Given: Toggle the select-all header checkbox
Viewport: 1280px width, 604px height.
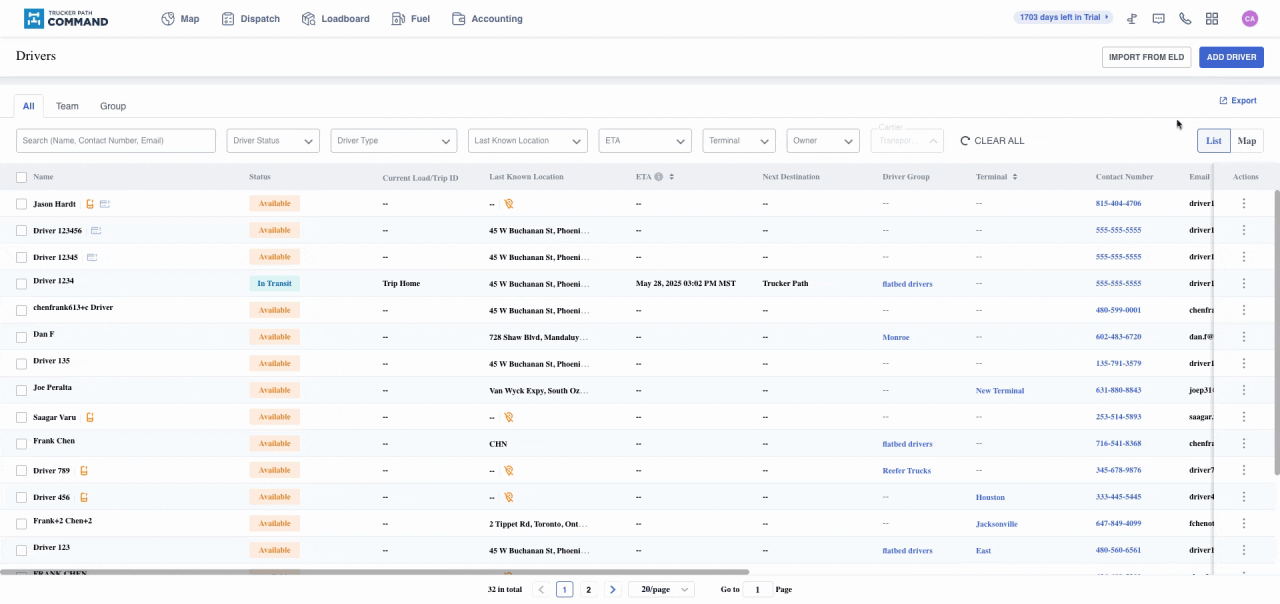Looking at the screenshot, I should [x=22, y=177].
